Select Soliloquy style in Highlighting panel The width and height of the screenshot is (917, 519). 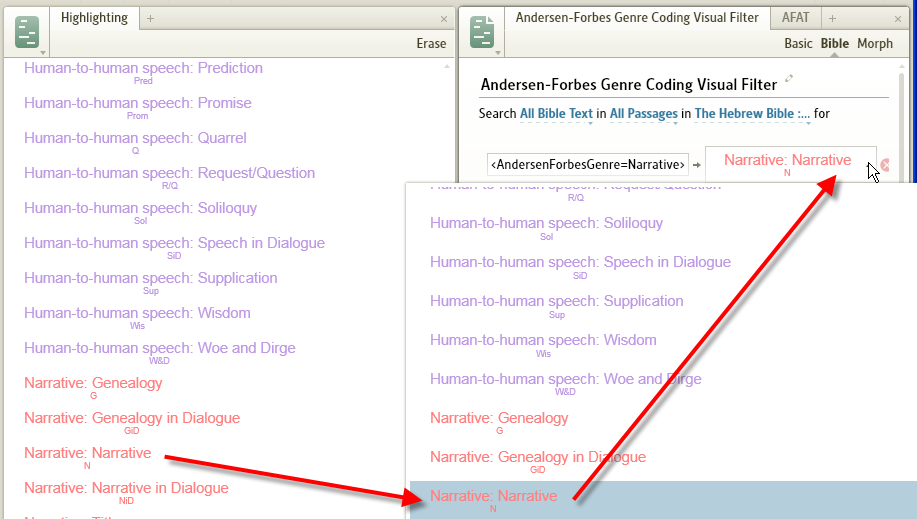tap(140, 213)
